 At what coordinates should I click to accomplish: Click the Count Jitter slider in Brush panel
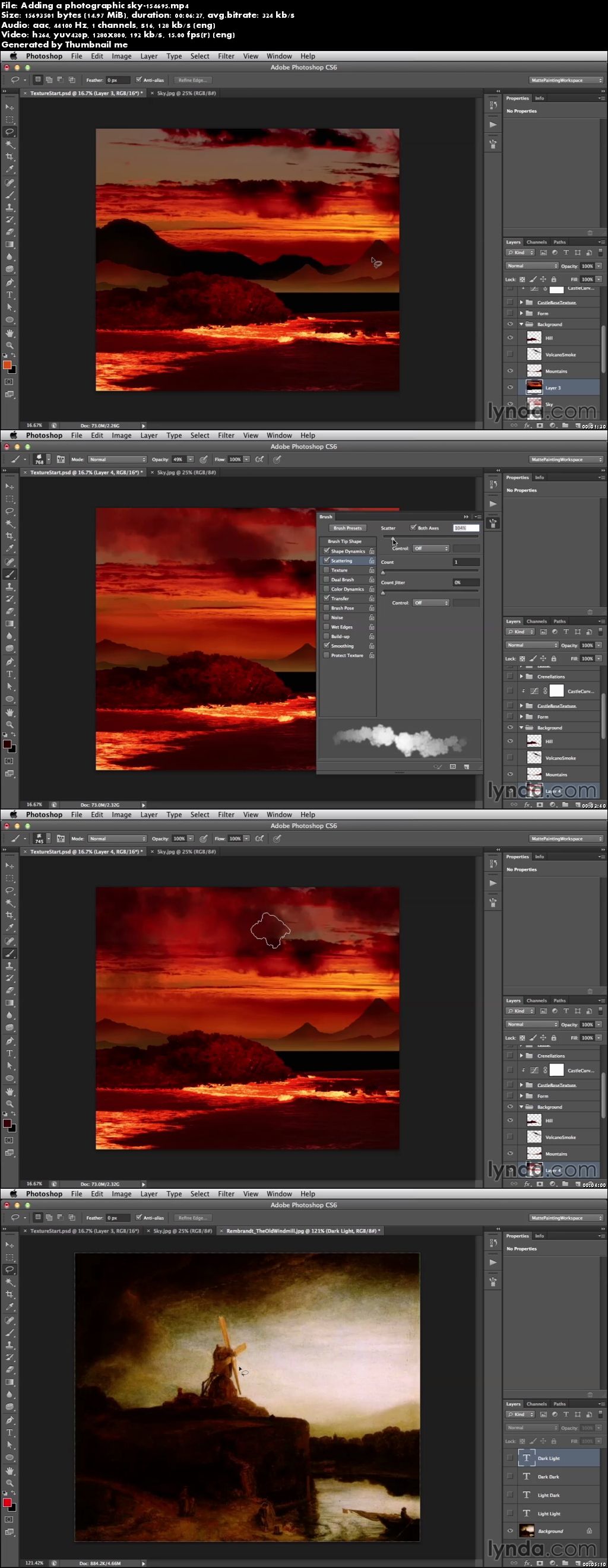click(430, 592)
